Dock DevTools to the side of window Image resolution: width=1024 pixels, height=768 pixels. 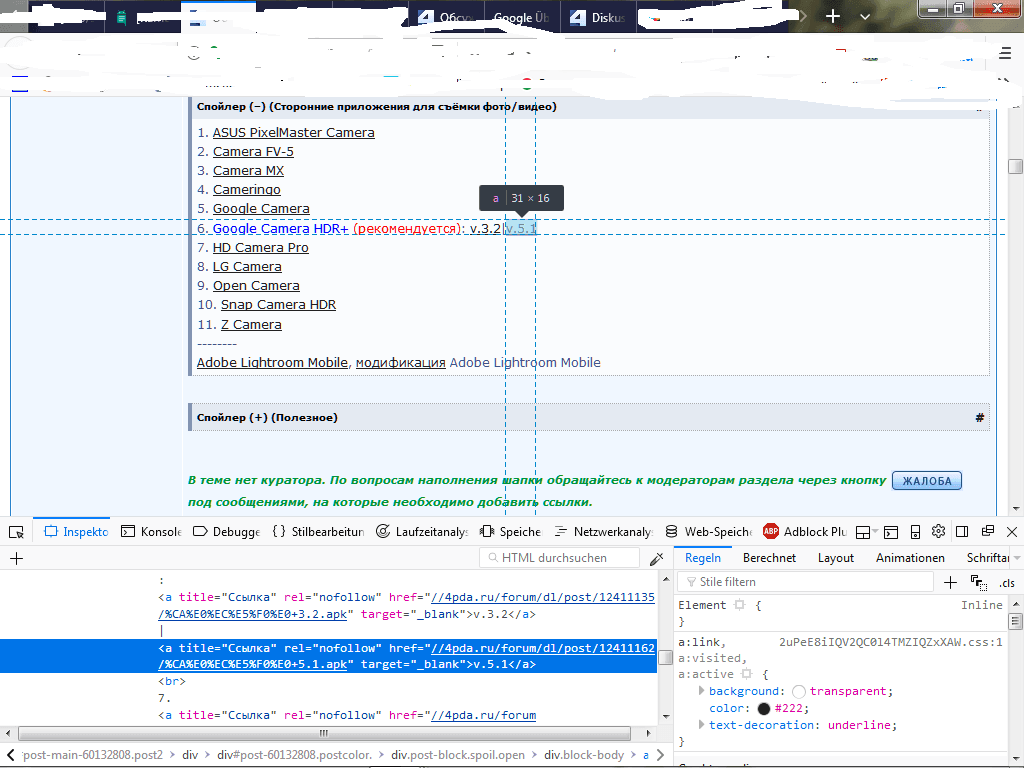[962, 532]
